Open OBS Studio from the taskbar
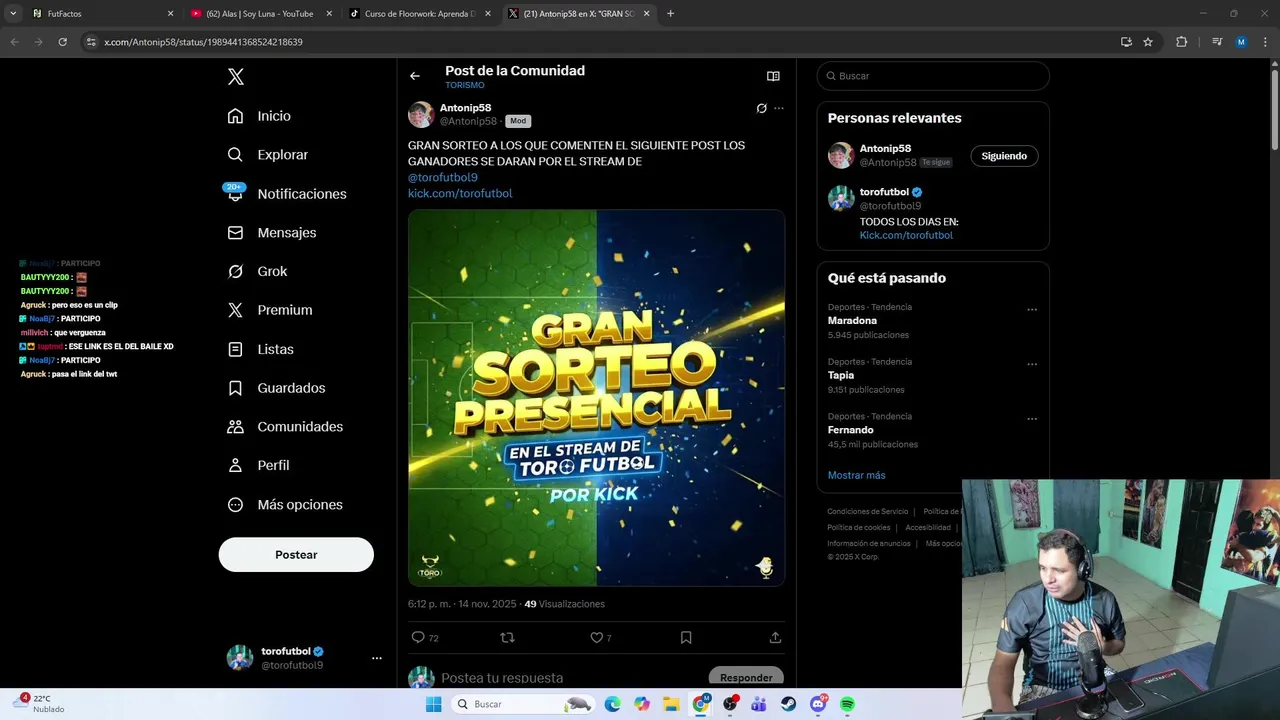The height and width of the screenshot is (720, 1280). [x=730, y=704]
